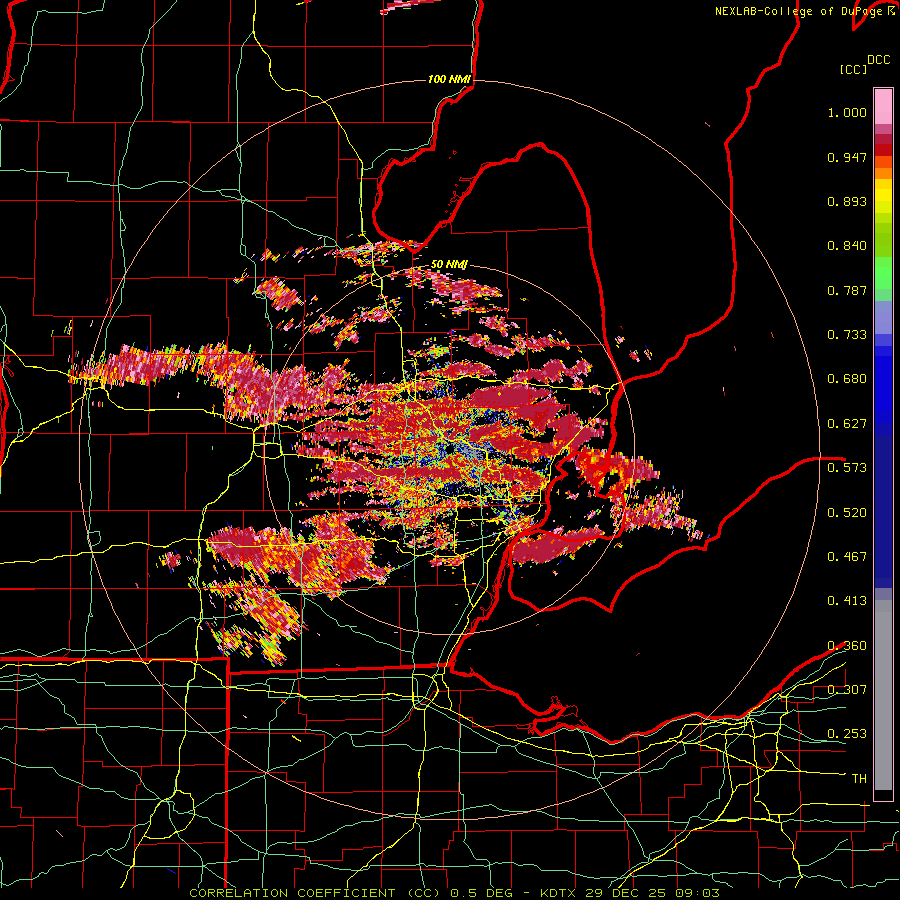Click the 100 NMI range ring label

(449, 79)
